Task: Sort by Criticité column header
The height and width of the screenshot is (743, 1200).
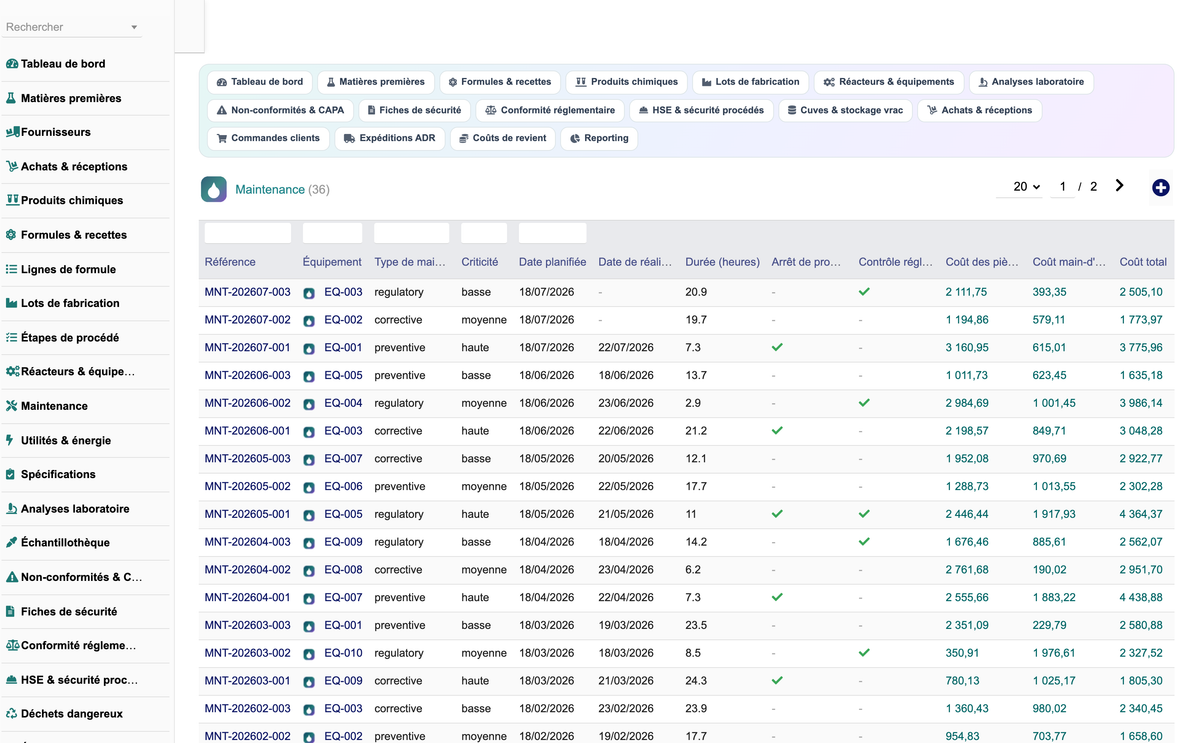Action: pos(480,262)
